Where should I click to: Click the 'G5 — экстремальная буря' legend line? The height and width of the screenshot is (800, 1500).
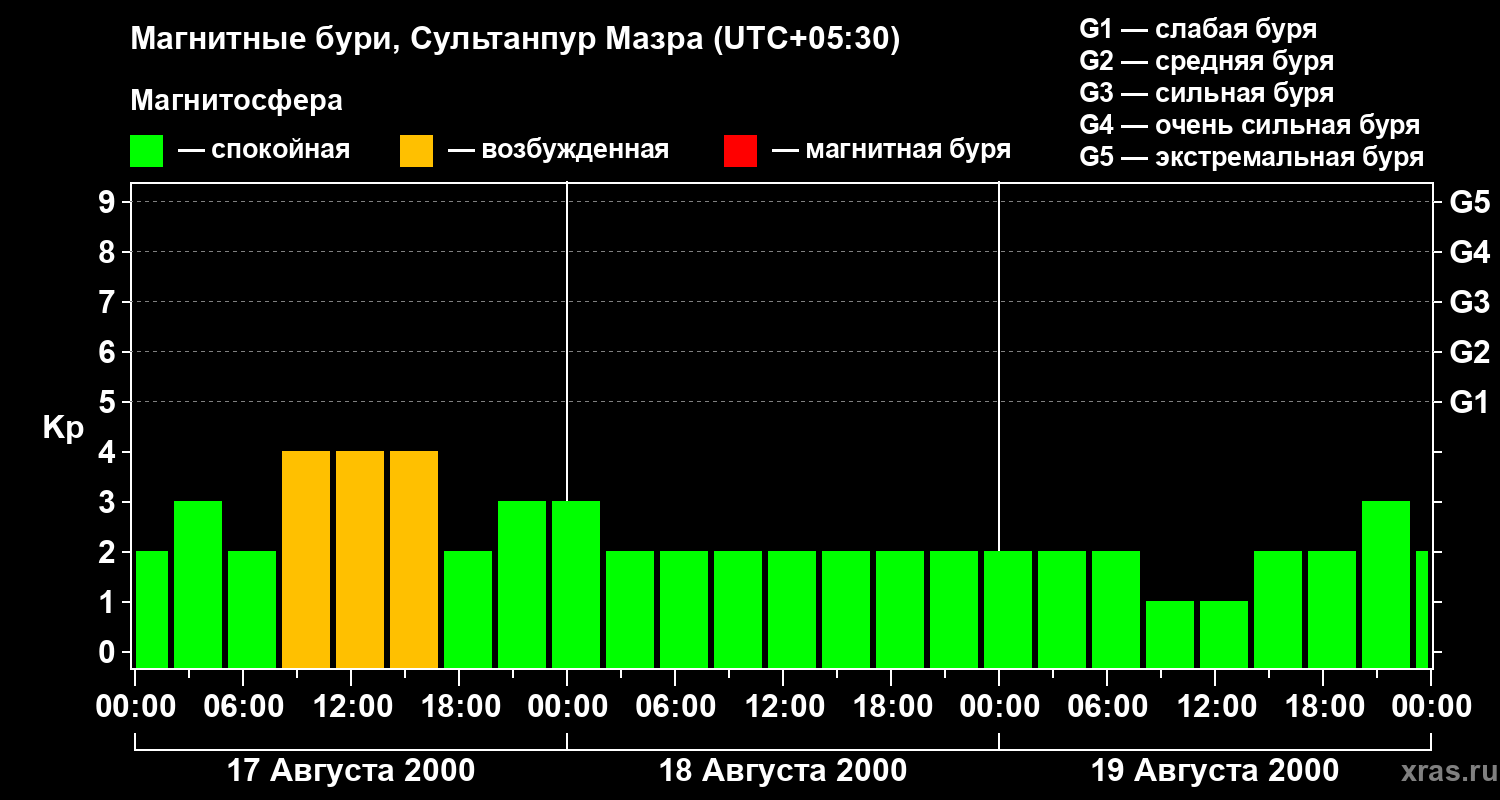(x=1251, y=157)
